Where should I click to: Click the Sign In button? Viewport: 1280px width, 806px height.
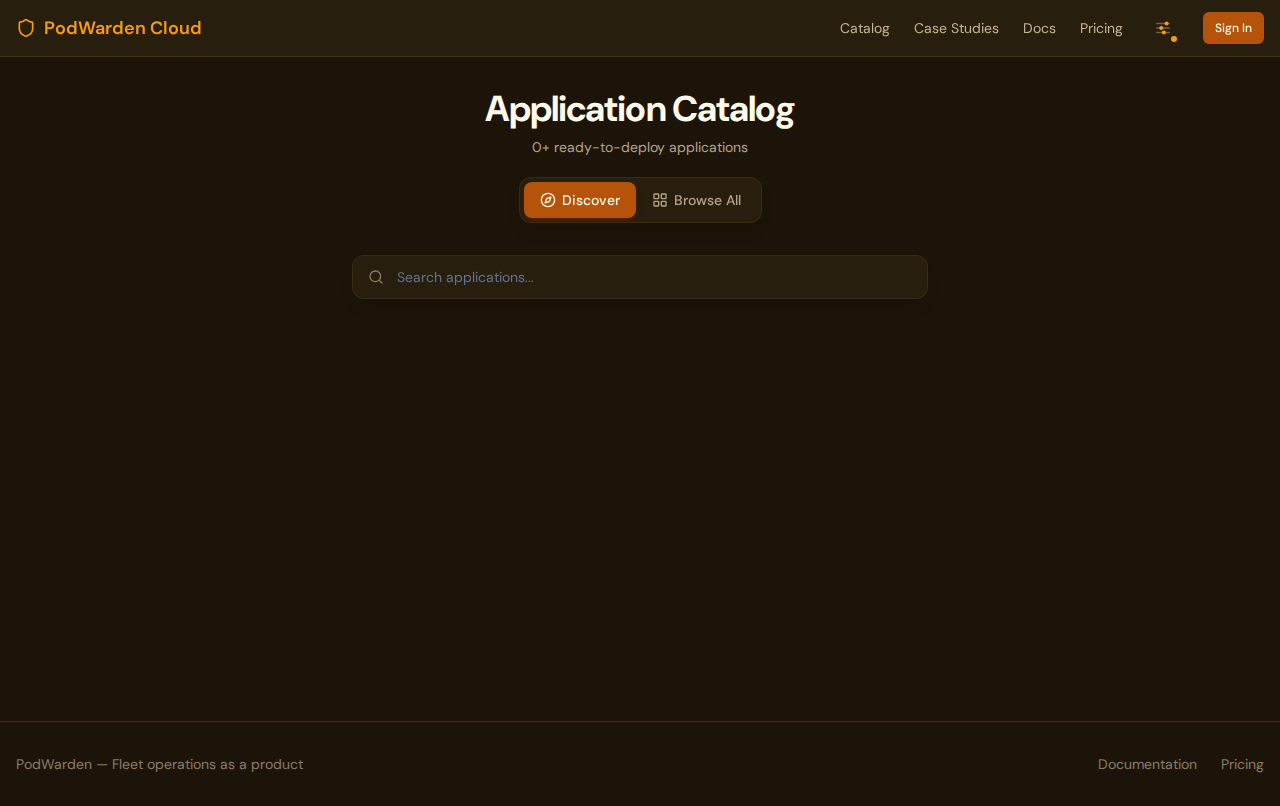(x=1233, y=28)
